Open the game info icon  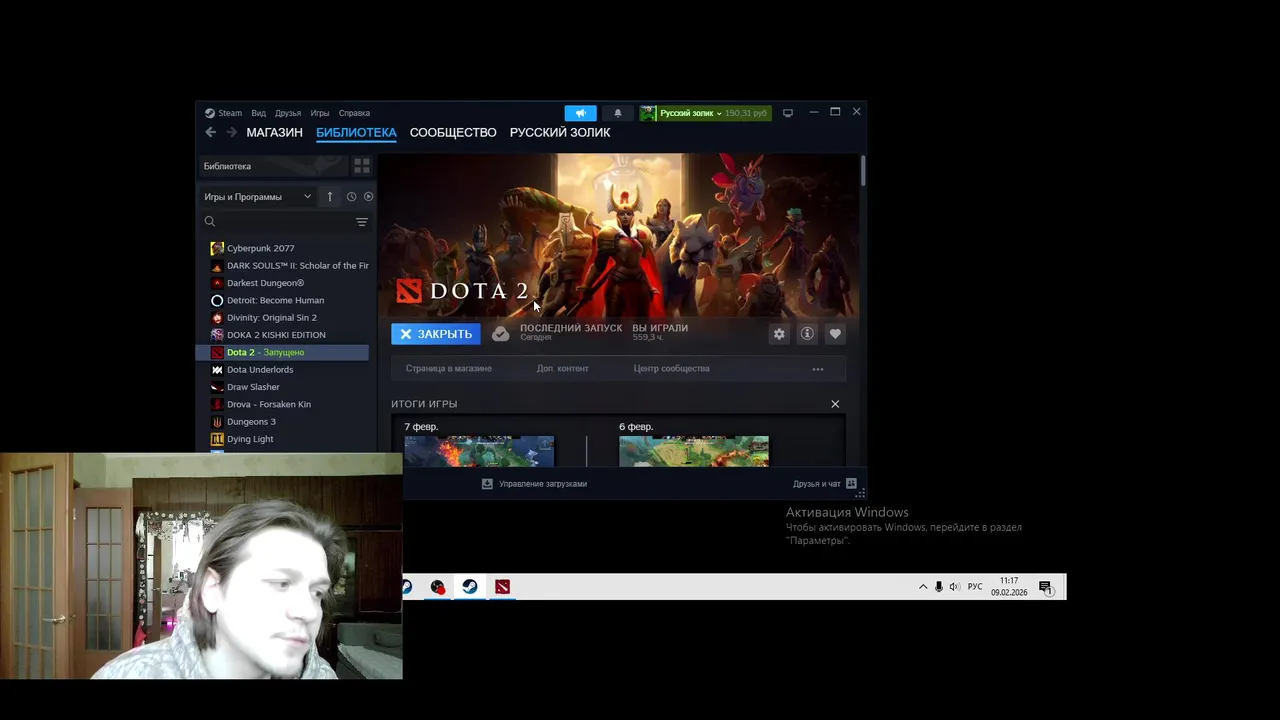point(807,334)
